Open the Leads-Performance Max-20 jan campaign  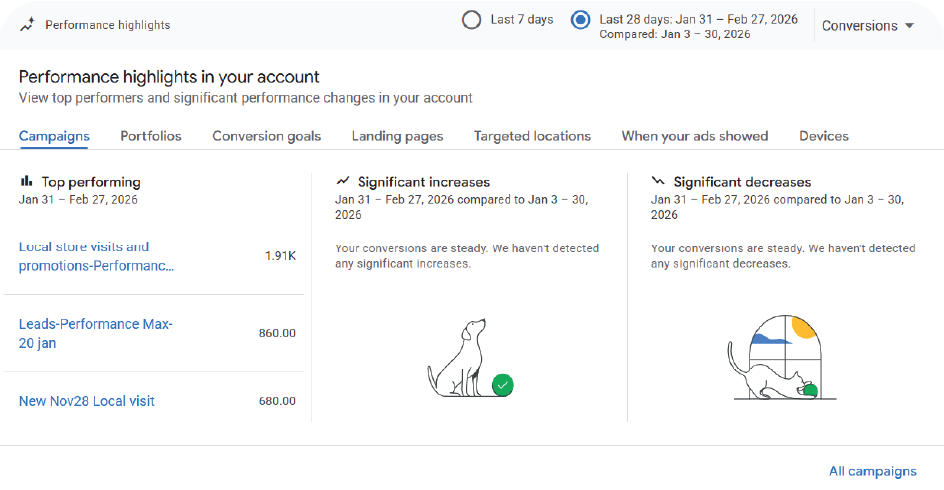point(96,333)
